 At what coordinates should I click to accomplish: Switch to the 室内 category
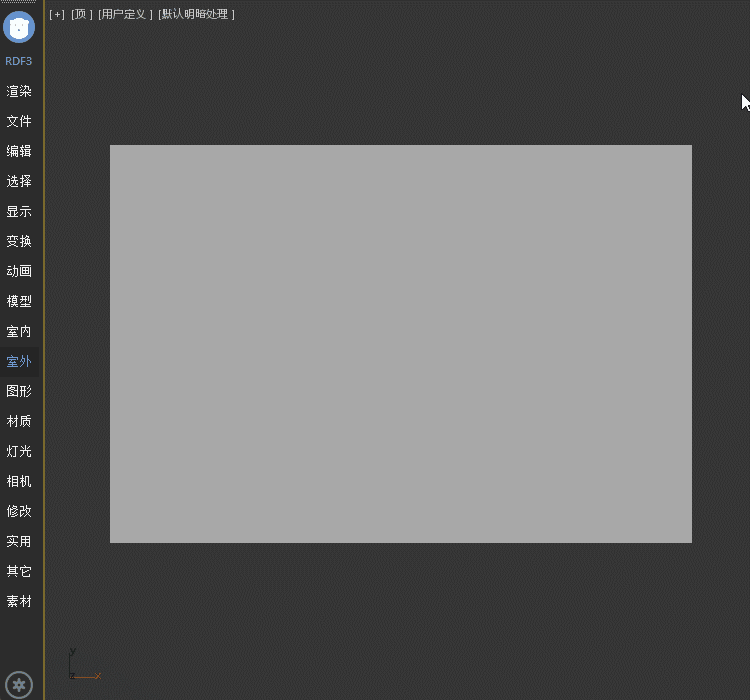[x=19, y=331]
